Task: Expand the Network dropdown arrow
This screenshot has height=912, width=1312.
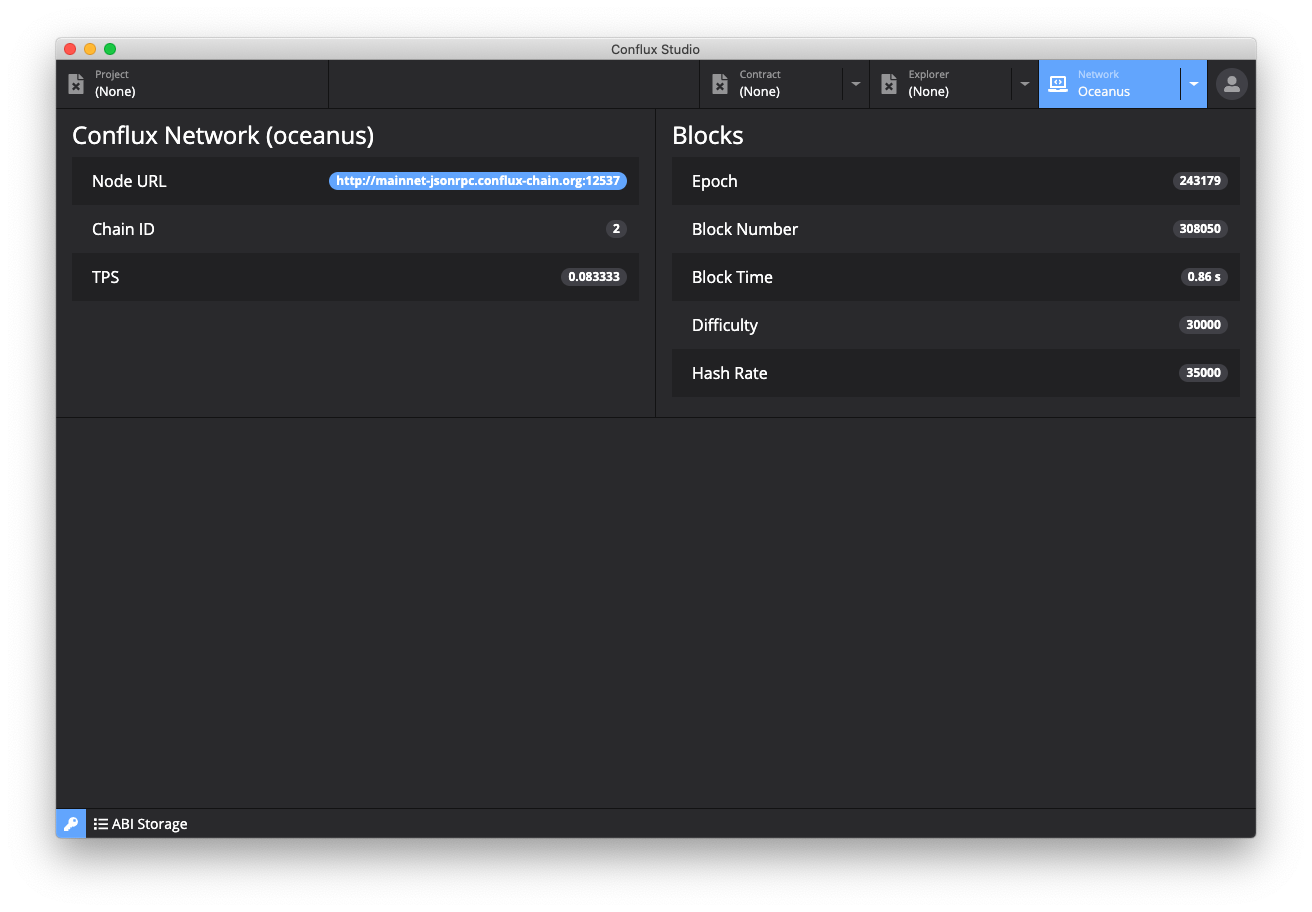Action: pos(1194,84)
